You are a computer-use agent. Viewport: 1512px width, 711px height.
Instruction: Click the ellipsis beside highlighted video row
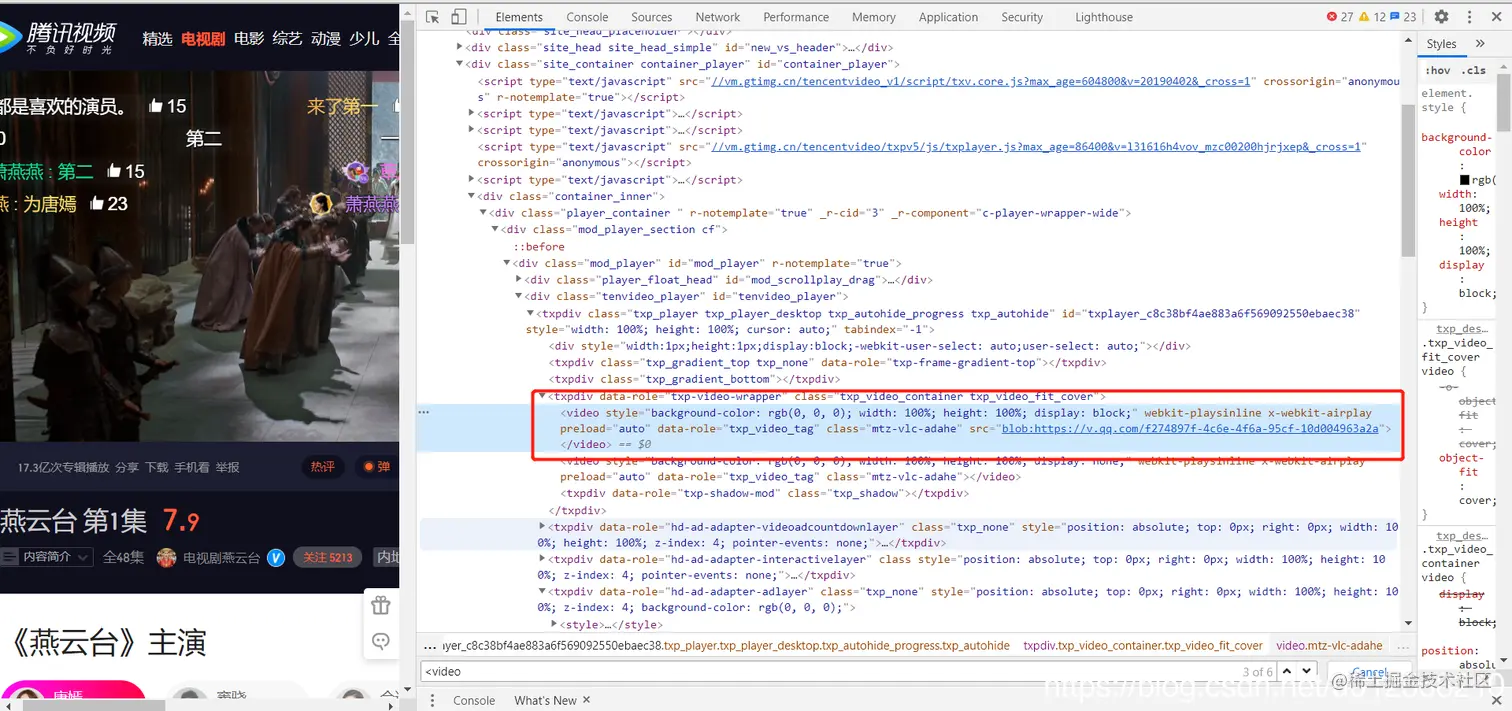click(425, 412)
